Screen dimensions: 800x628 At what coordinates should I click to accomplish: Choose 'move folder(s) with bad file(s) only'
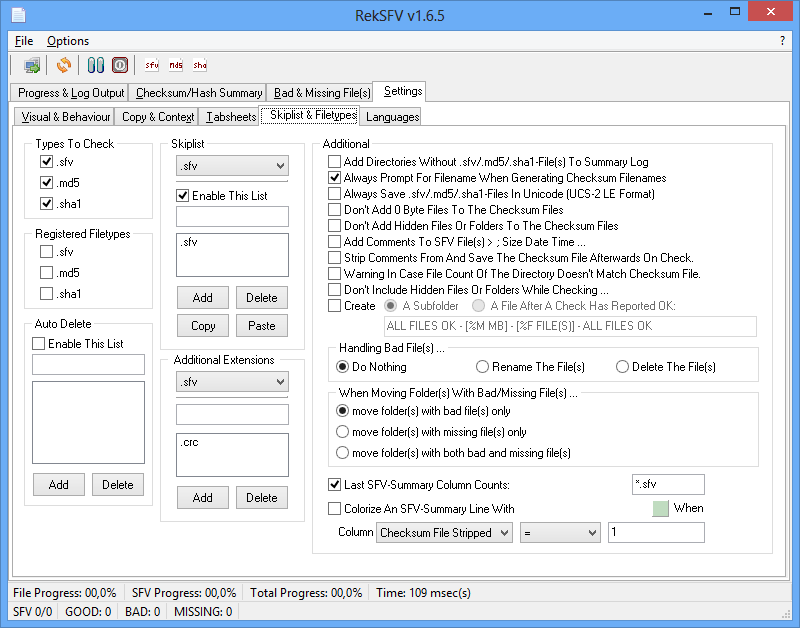(342, 411)
